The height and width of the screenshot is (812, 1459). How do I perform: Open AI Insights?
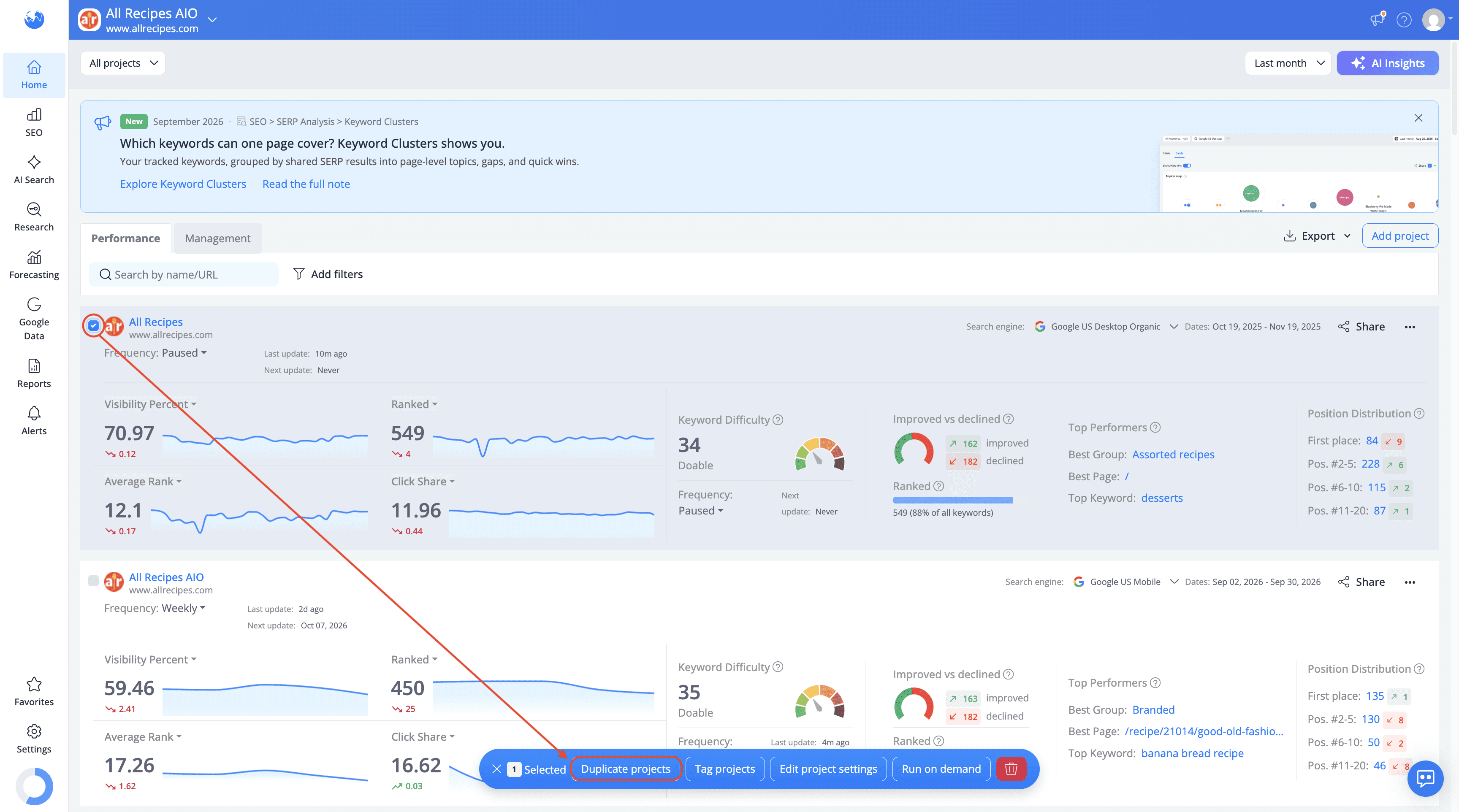1388,63
